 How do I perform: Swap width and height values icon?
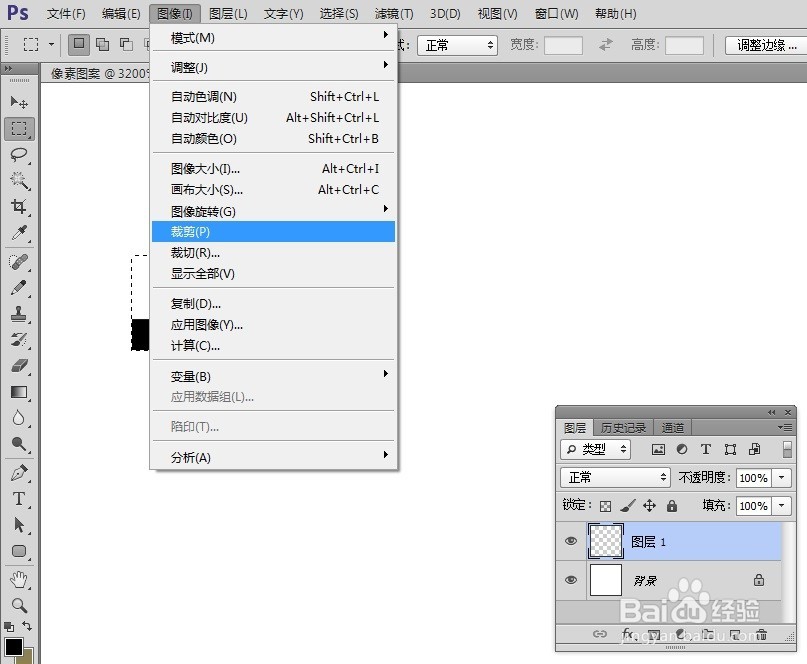606,45
